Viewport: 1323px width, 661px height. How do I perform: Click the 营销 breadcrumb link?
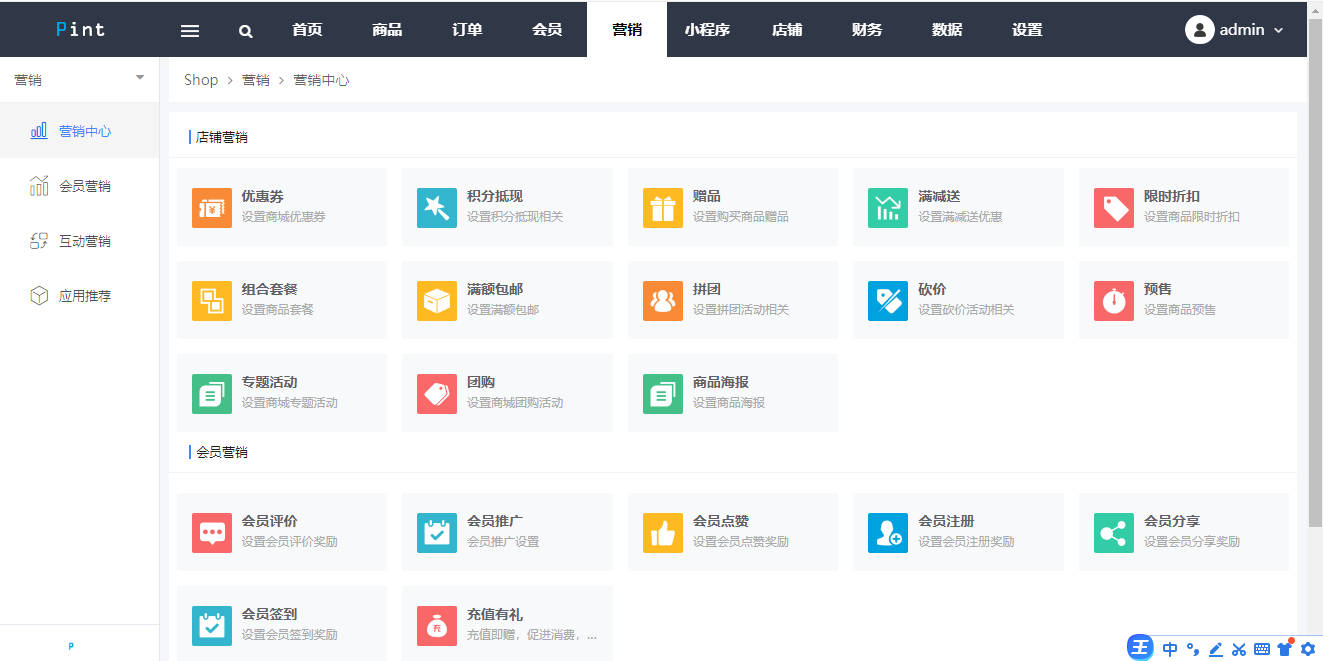256,80
